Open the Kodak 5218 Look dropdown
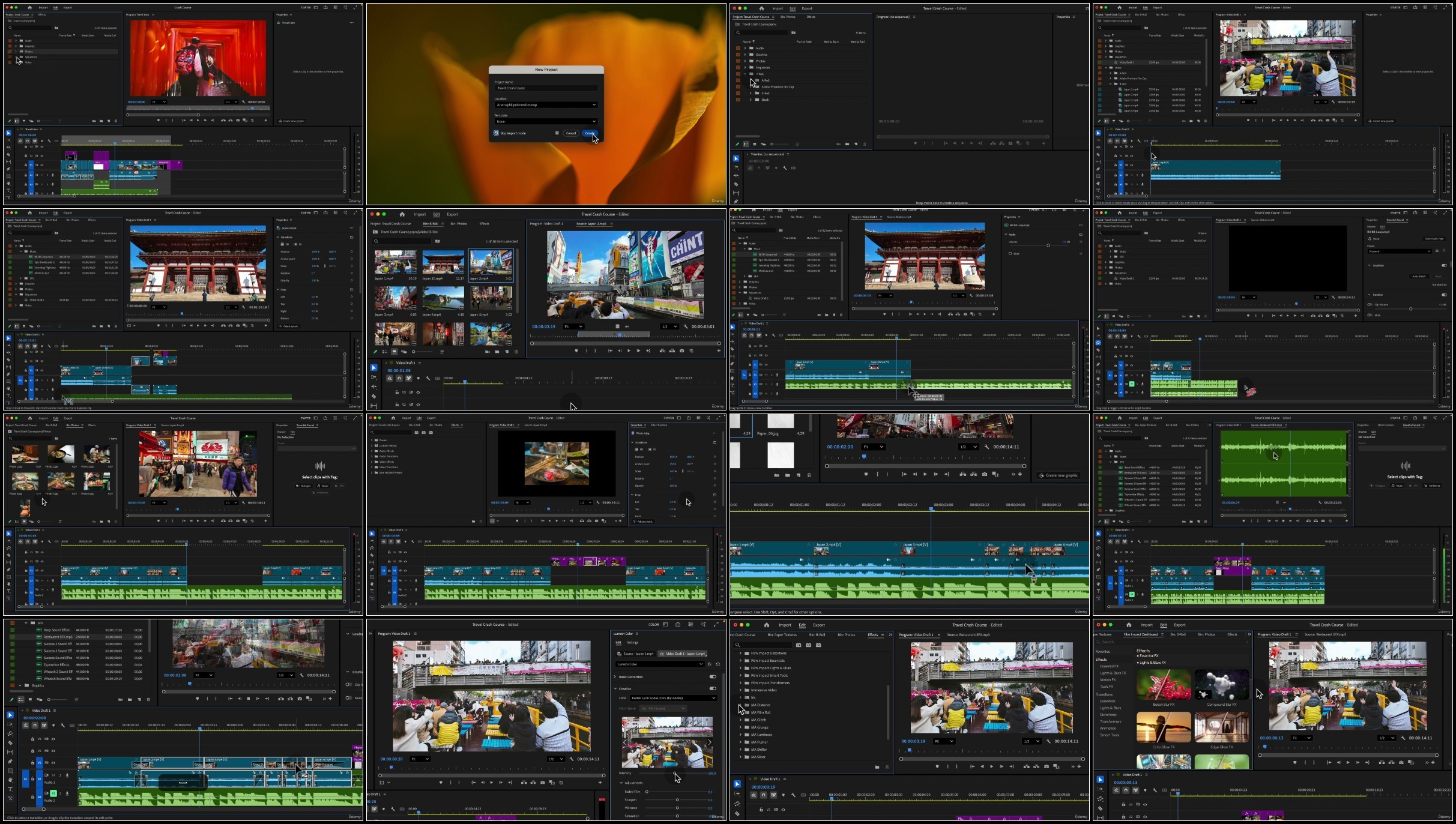This screenshot has width=1456, height=824. 672,698
